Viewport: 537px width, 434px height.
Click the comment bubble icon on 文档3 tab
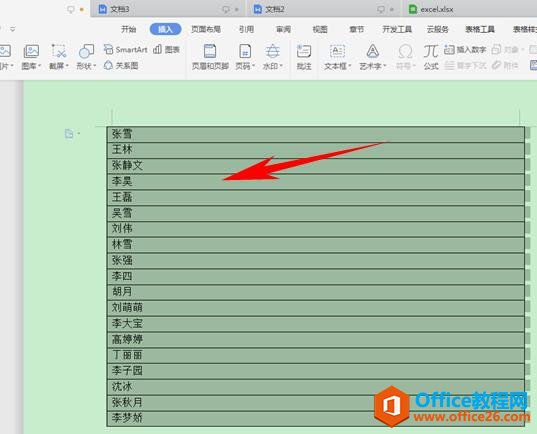pos(226,10)
